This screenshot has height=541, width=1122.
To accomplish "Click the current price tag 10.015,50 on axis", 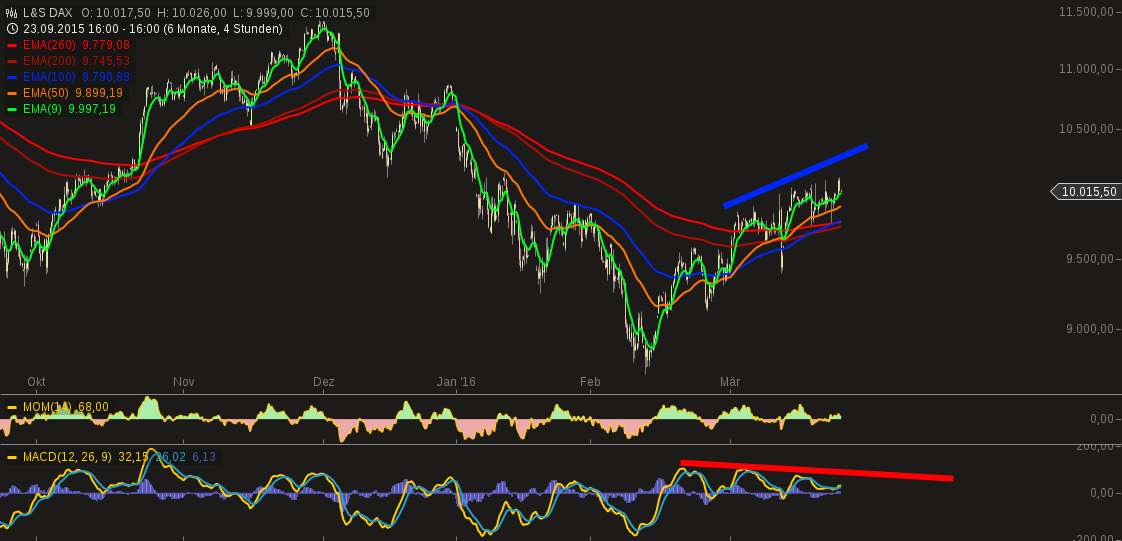I will click(x=1085, y=191).
